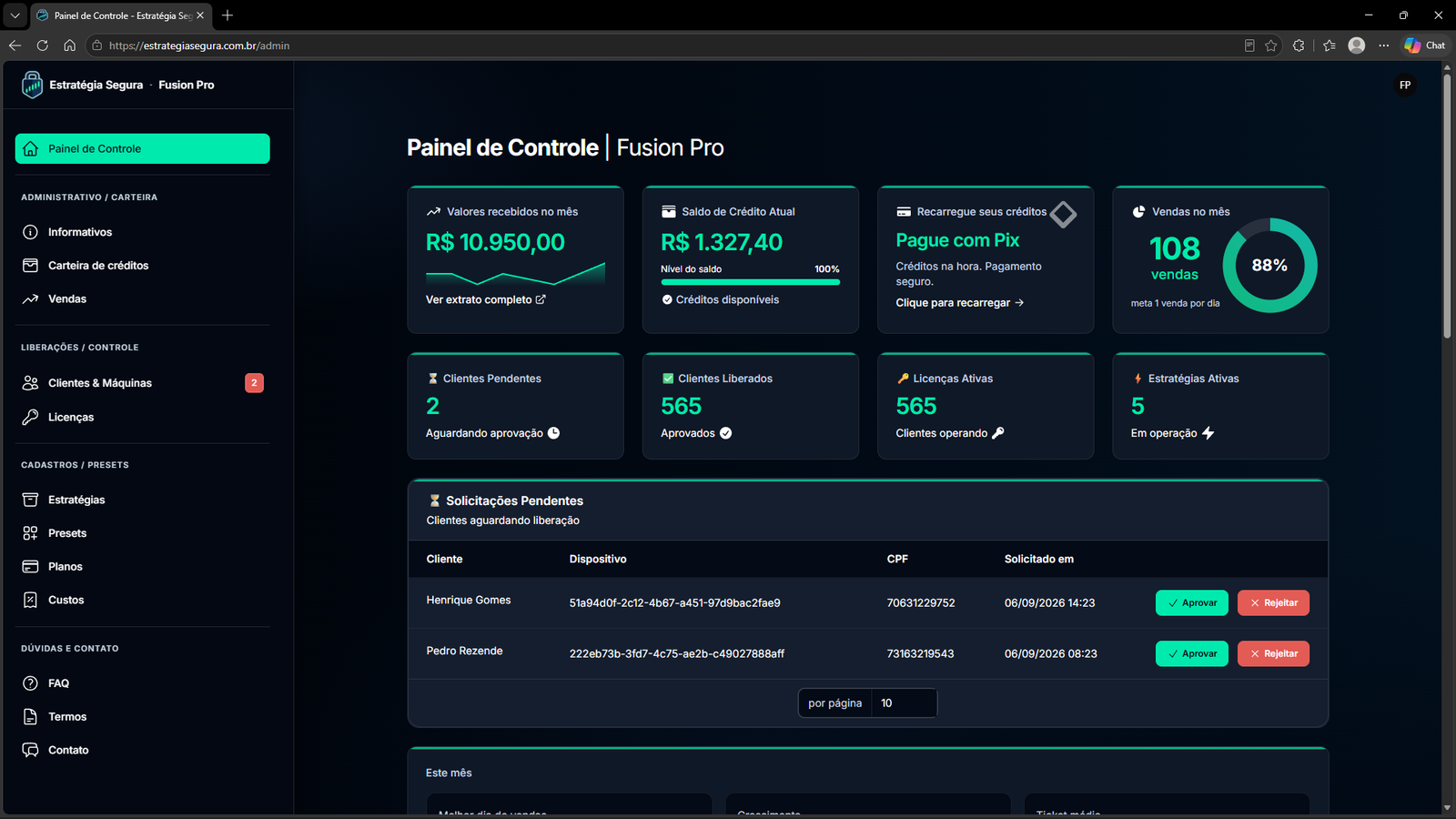Open browser settings ellipsis menu
Viewport: 1456px width, 819px height.
tap(1383, 45)
